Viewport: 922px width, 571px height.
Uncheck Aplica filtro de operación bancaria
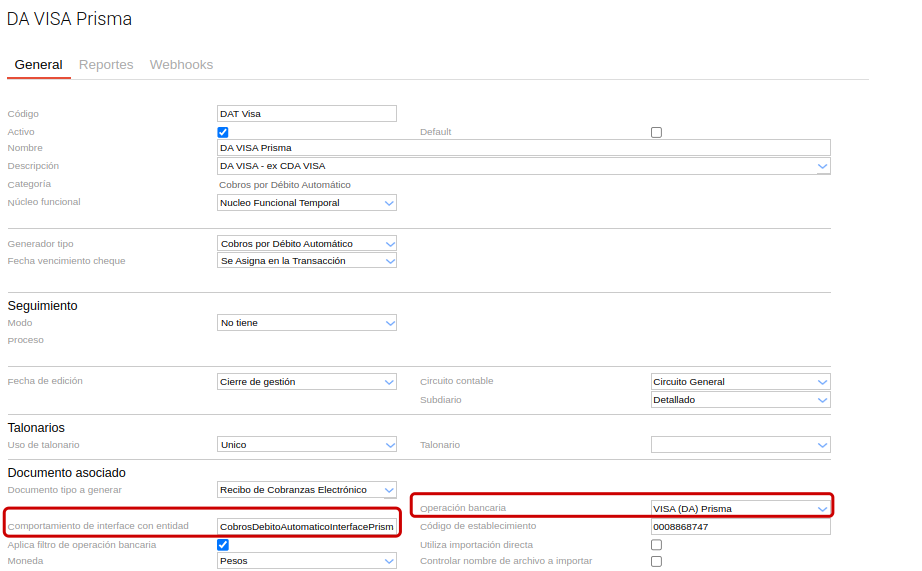pyautogui.click(x=223, y=545)
